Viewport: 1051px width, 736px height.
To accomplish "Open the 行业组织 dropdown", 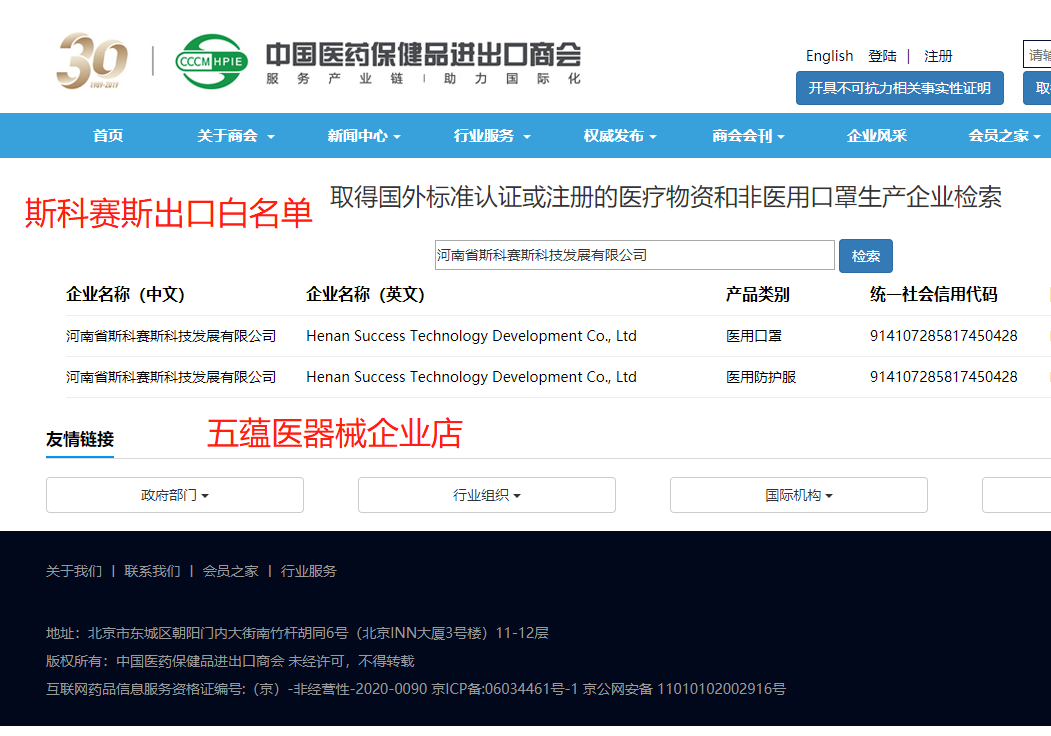I will [487, 495].
